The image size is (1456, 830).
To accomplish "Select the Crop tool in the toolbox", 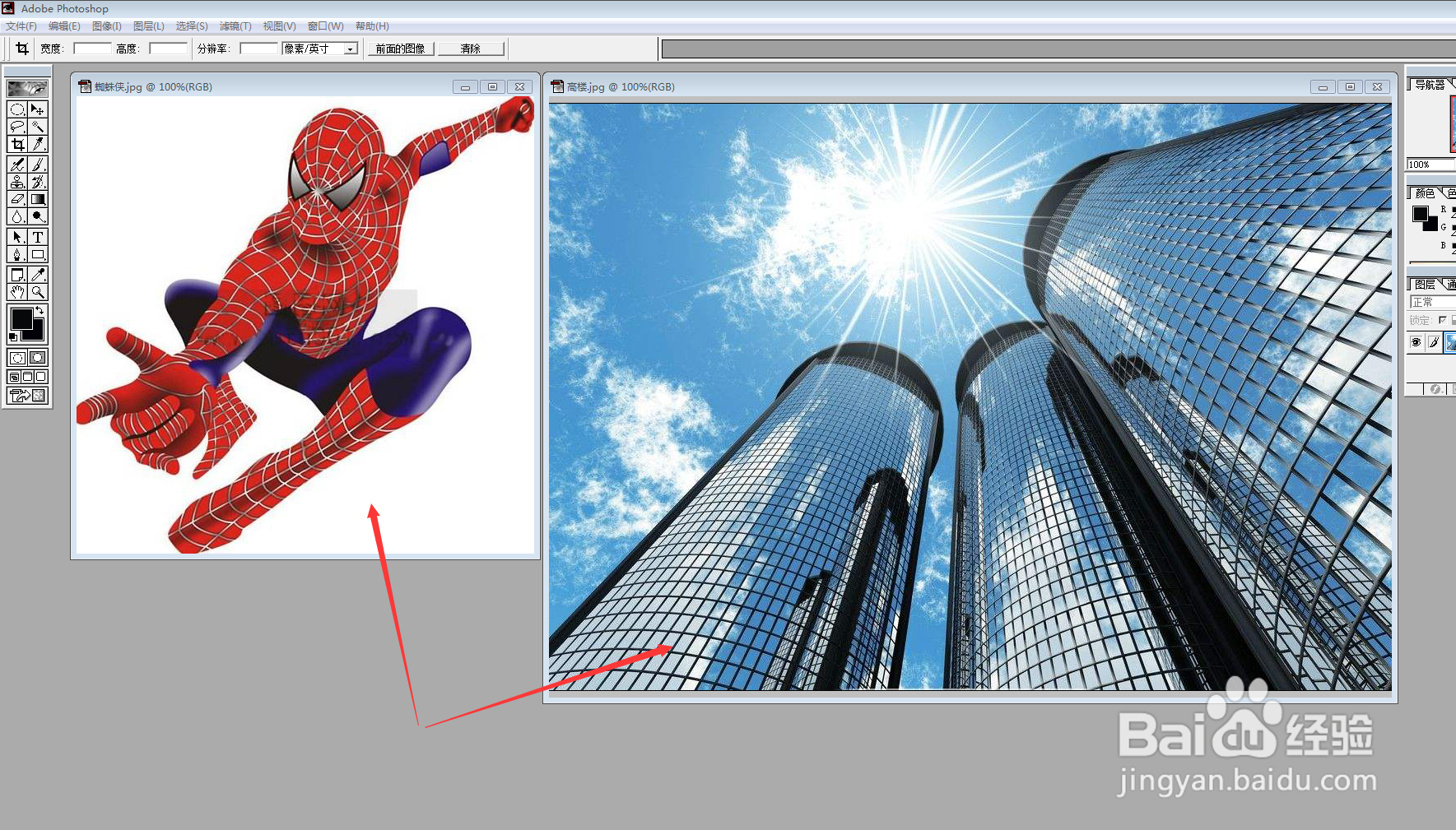I will 17,144.
